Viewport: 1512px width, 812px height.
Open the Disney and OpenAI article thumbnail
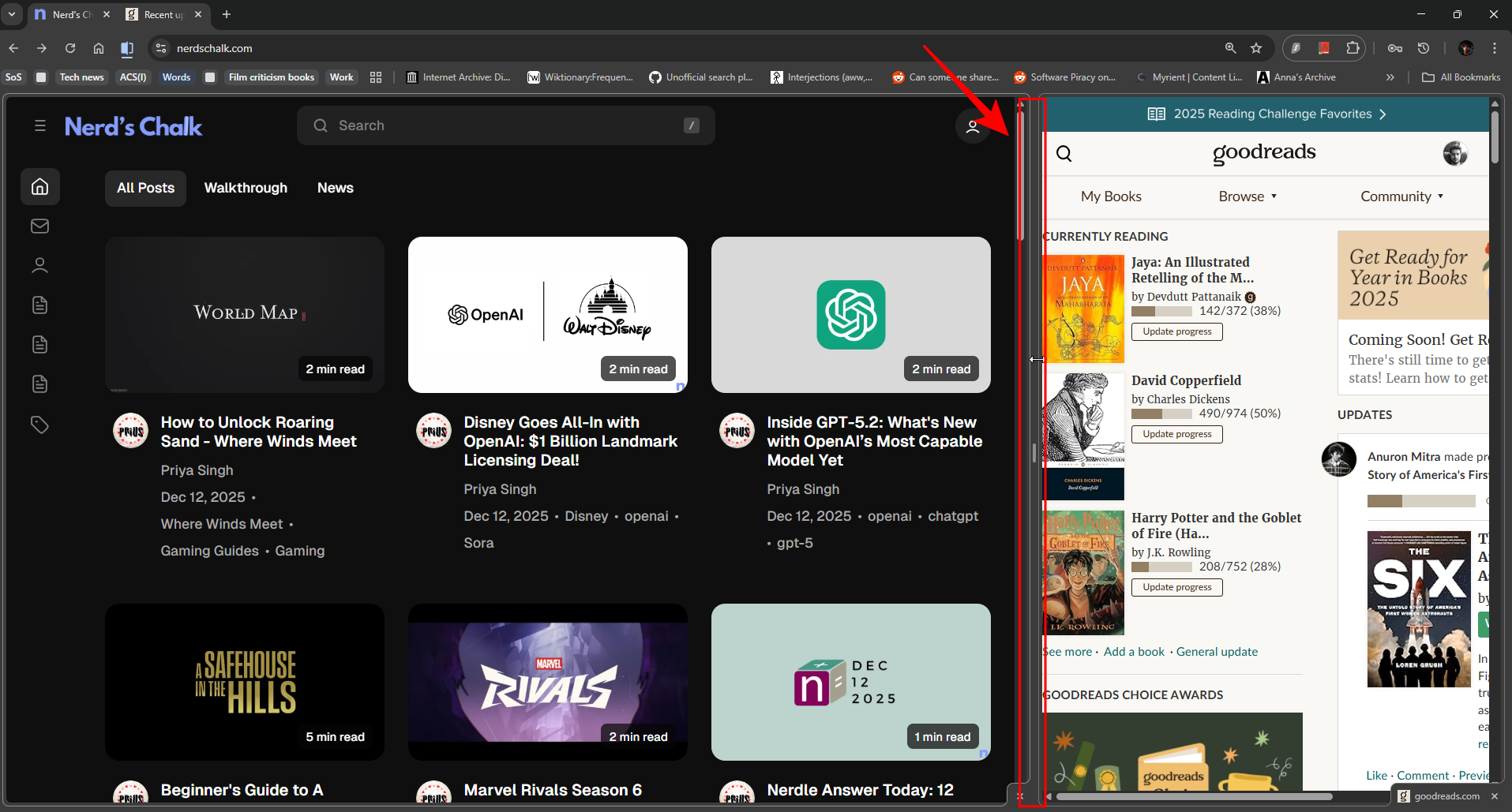(x=548, y=315)
